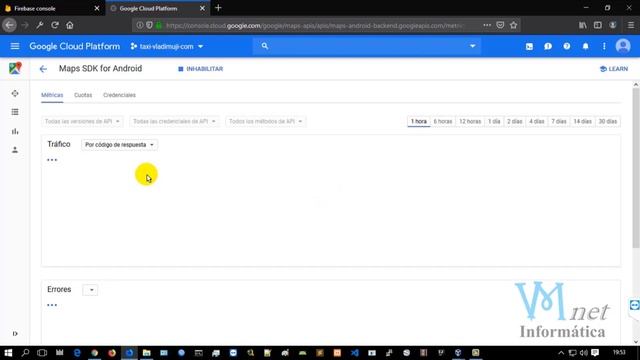
Task: Open Visual Studio Code from taskbar
Action: coord(354,353)
